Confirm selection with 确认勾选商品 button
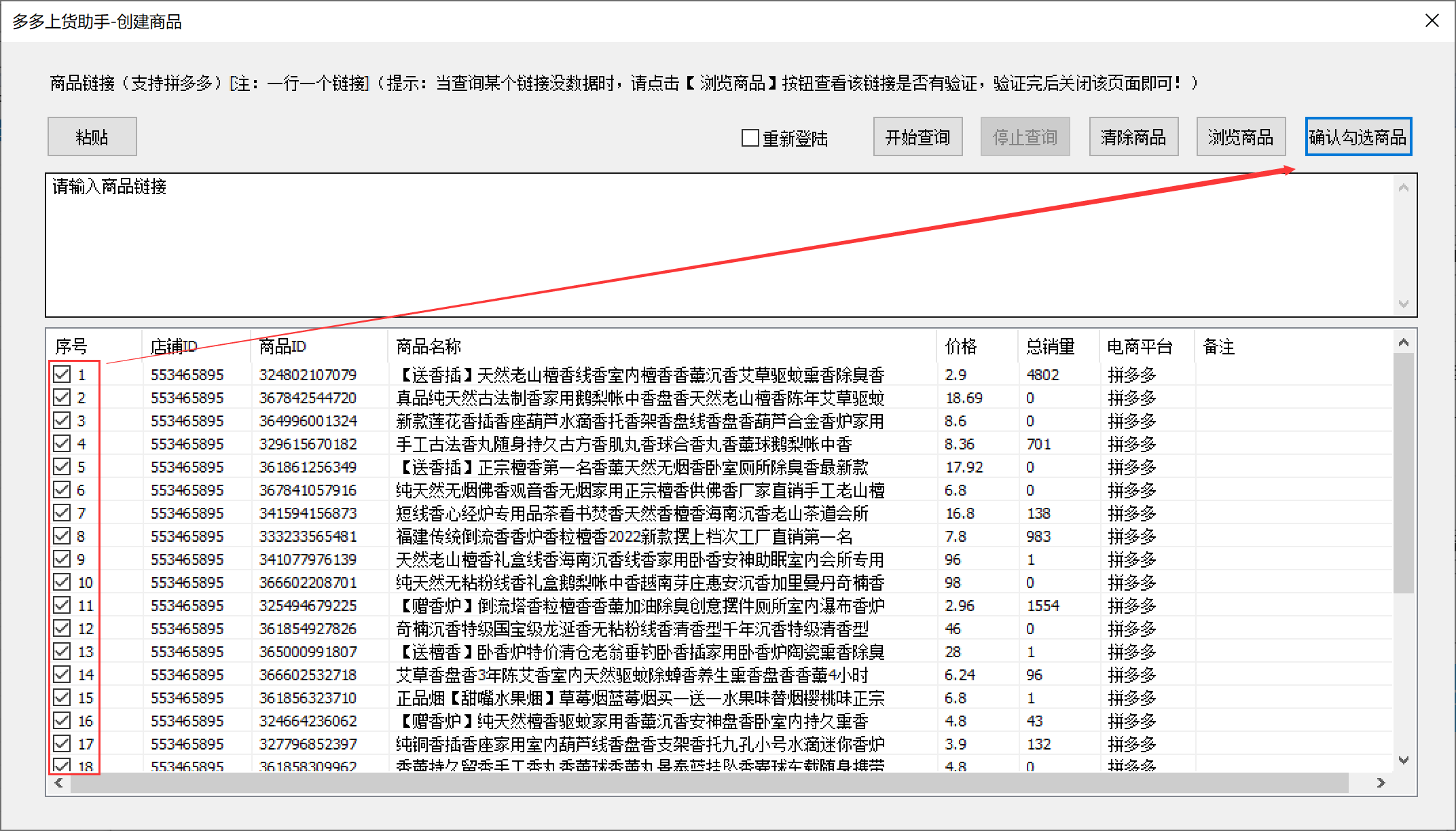 pyautogui.click(x=1358, y=137)
